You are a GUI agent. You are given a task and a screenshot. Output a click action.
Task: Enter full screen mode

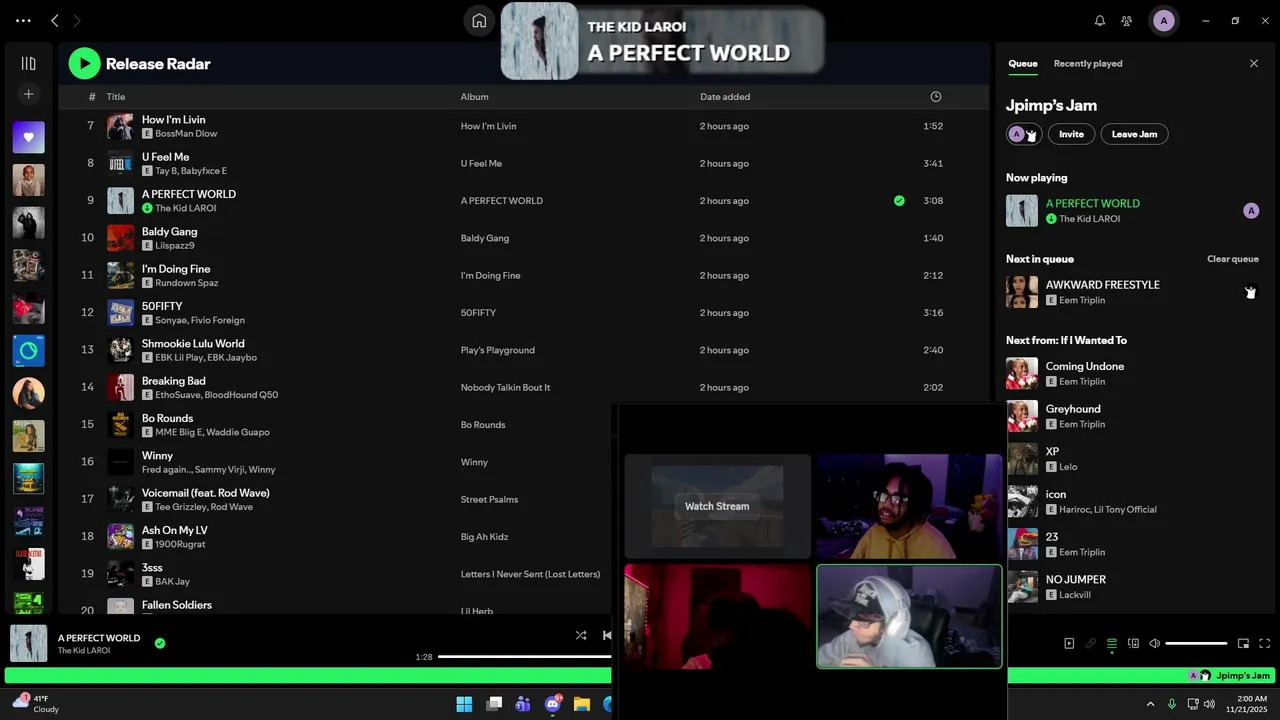(1265, 644)
